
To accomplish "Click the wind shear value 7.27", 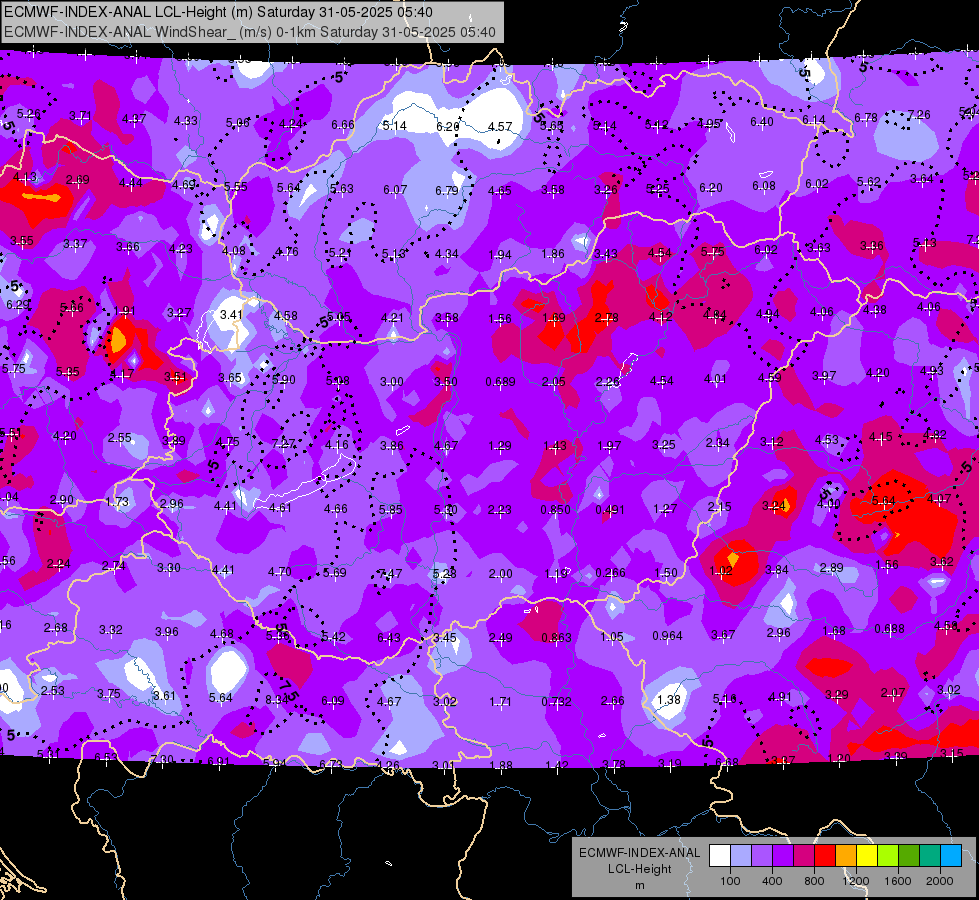I will click(283, 443).
